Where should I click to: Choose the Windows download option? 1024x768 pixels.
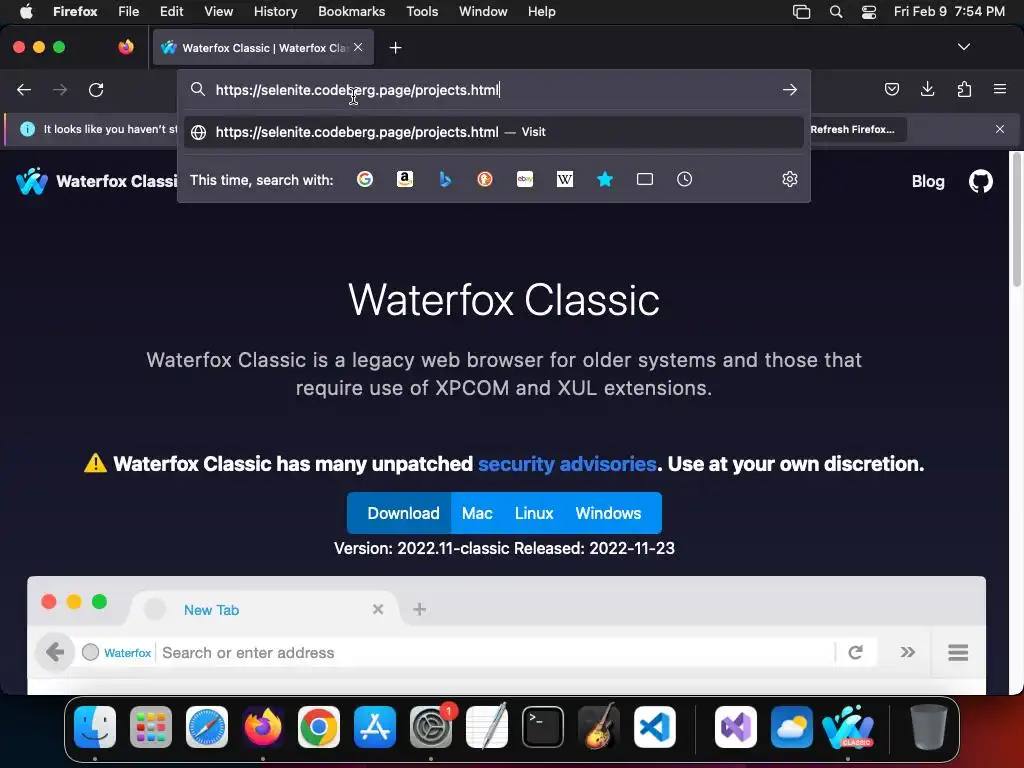click(x=608, y=513)
